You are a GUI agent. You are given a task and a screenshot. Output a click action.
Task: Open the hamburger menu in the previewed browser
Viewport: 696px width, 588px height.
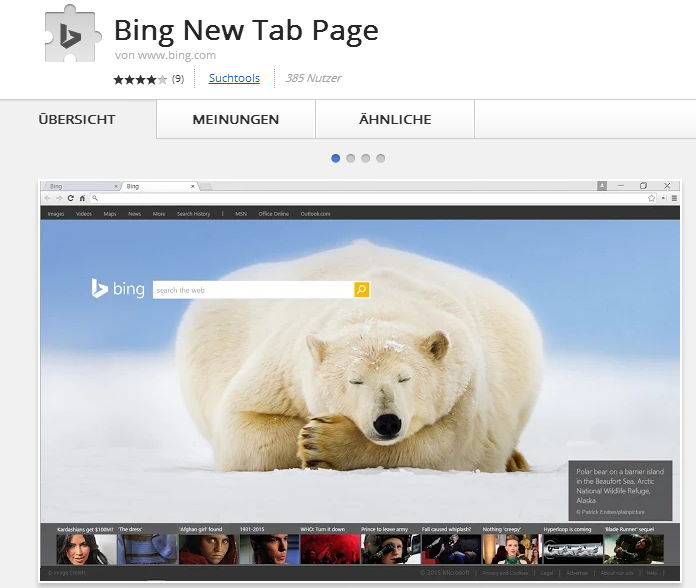(674, 198)
